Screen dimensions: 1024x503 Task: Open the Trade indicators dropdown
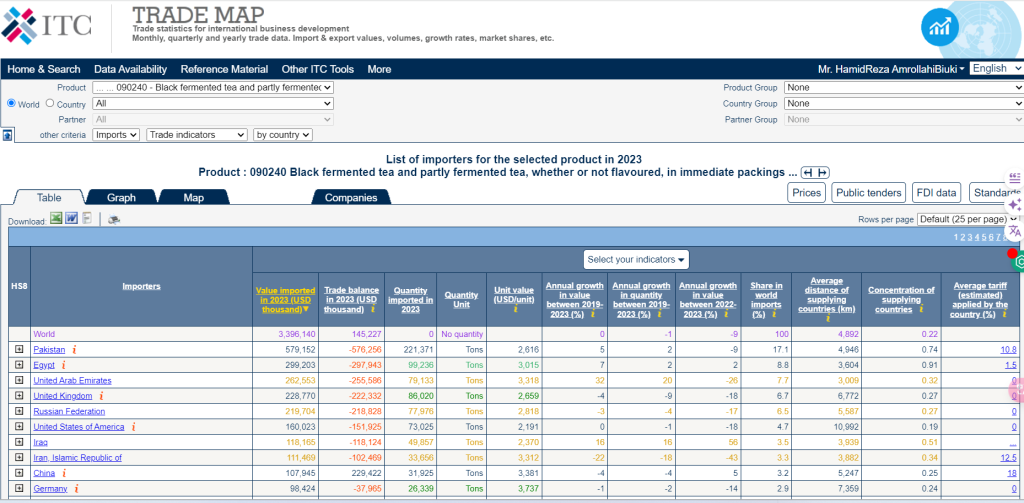(x=197, y=135)
